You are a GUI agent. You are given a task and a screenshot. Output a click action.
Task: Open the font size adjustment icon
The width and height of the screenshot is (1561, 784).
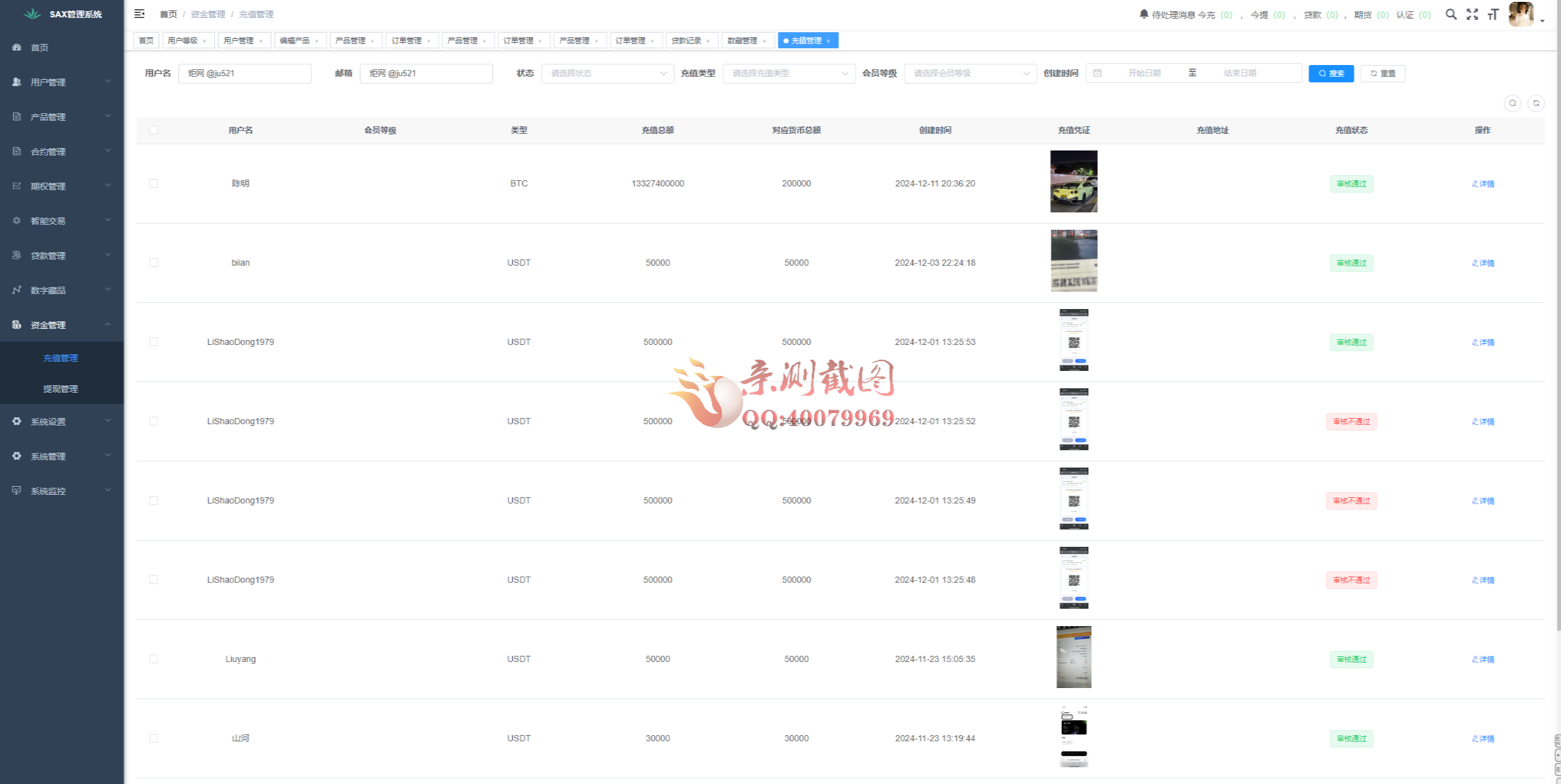tap(1493, 14)
